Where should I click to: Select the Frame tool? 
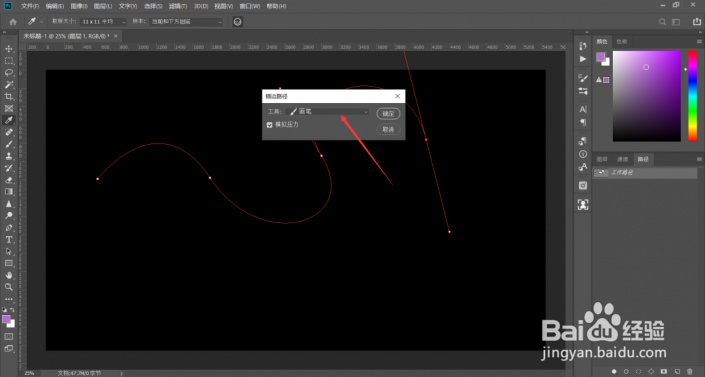coord(9,108)
